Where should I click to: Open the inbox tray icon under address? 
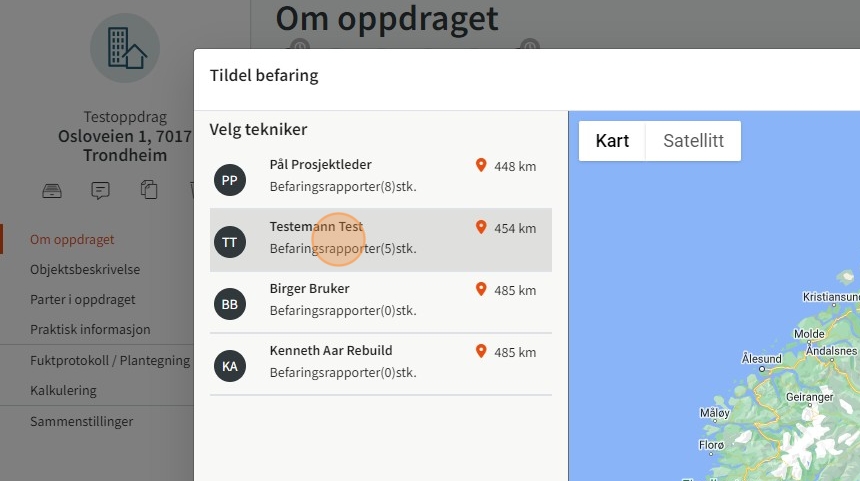52,191
